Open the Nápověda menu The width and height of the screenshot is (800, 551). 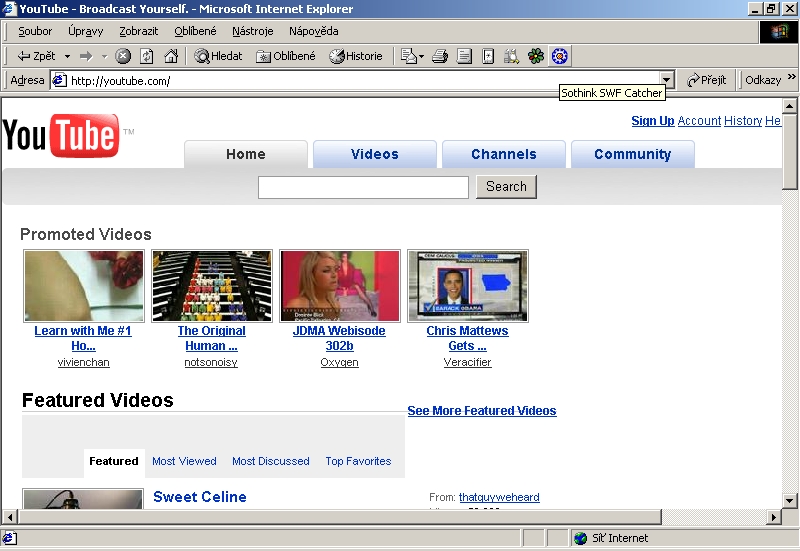tap(314, 32)
